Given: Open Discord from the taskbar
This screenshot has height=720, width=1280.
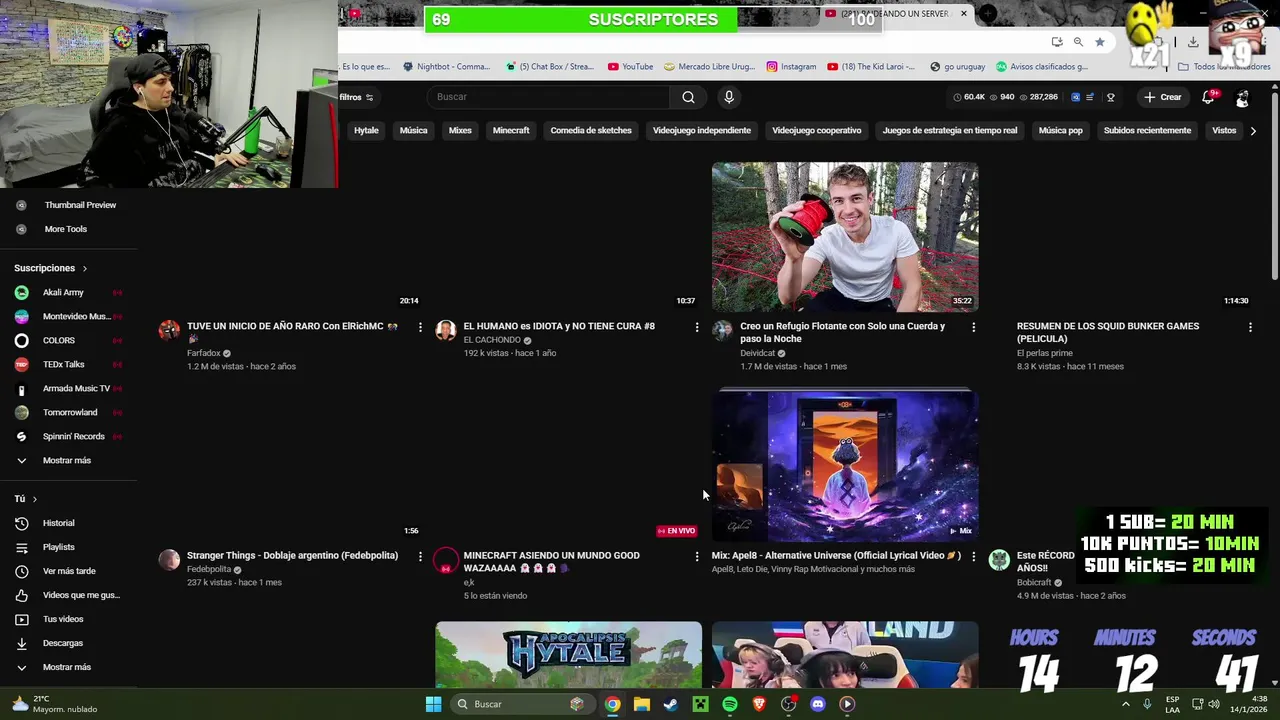Looking at the screenshot, I should pyautogui.click(x=818, y=704).
